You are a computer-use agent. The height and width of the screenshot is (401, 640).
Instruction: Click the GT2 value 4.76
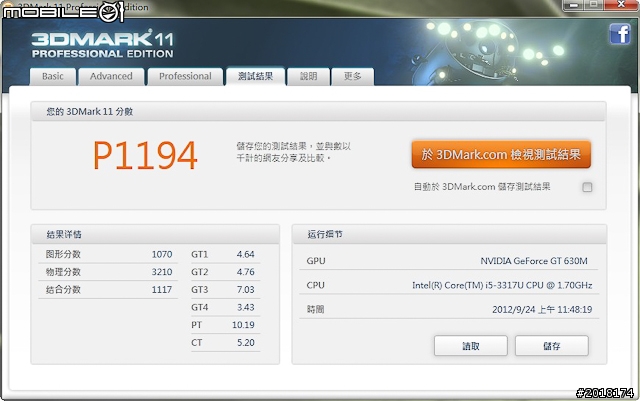[246, 272]
